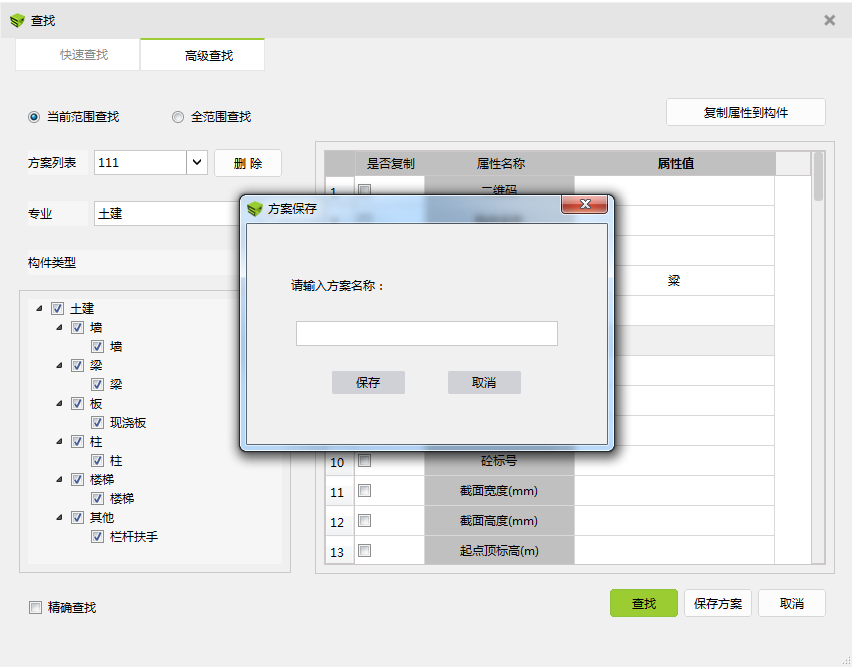
Task: Click the green 查找 button
Action: (643, 603)
